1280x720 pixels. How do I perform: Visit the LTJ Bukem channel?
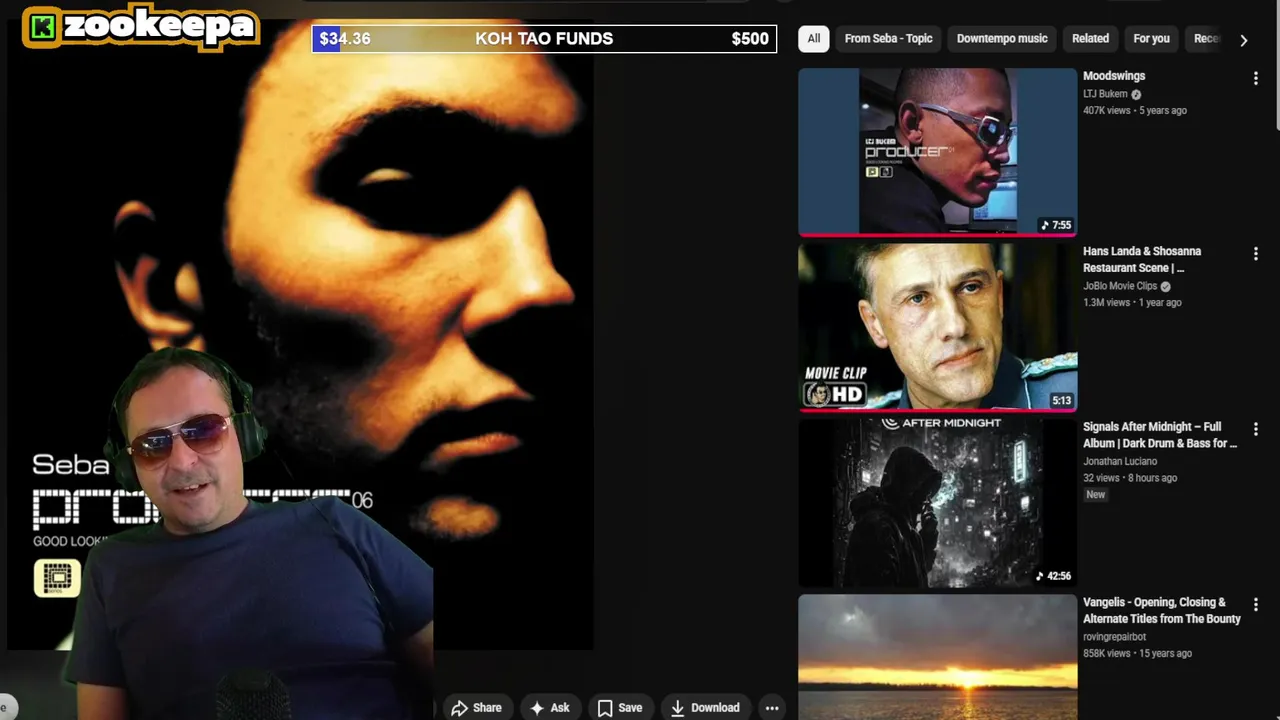(1105, 94)
